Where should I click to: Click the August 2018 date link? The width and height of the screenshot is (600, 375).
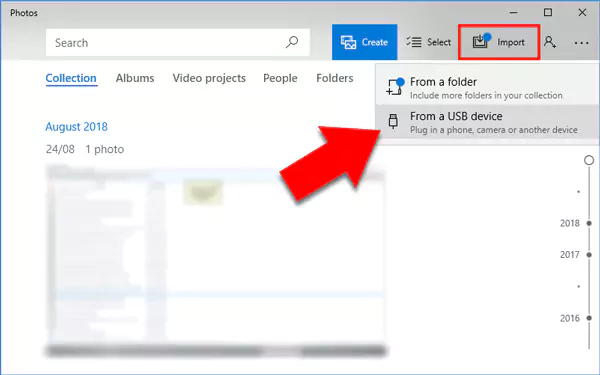coord(77,127)
